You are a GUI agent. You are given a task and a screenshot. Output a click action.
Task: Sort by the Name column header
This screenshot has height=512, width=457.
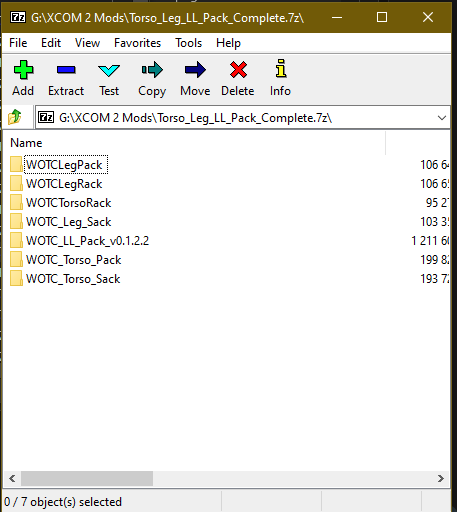(26, 143)
